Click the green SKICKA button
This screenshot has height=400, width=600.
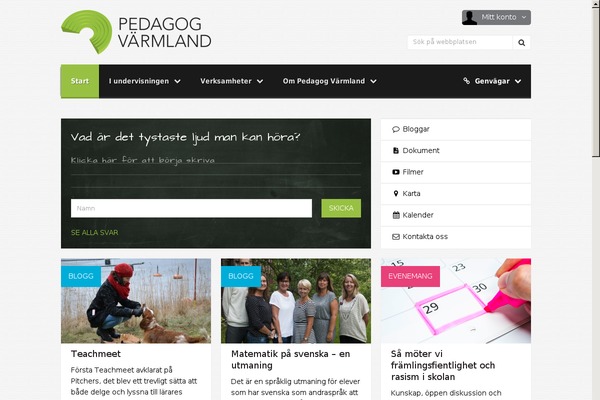pos(341,208)
